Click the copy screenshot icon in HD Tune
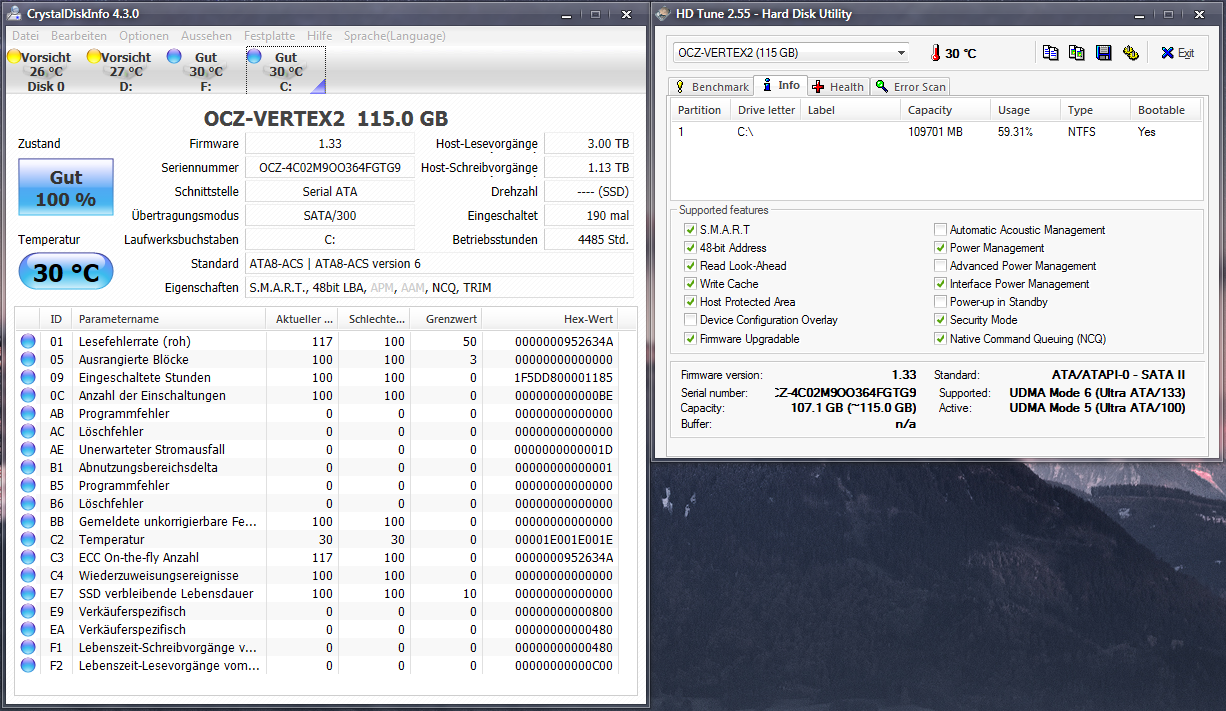Image resolution: width=1226 pixels, height=711 pixels. 1077,53
